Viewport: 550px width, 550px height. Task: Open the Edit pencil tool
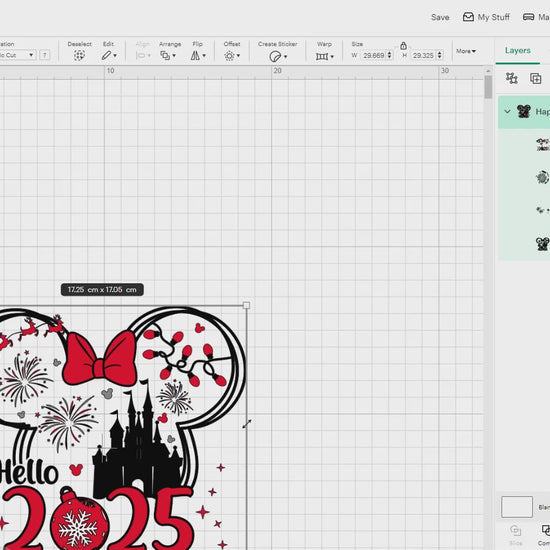pos(106,55)
